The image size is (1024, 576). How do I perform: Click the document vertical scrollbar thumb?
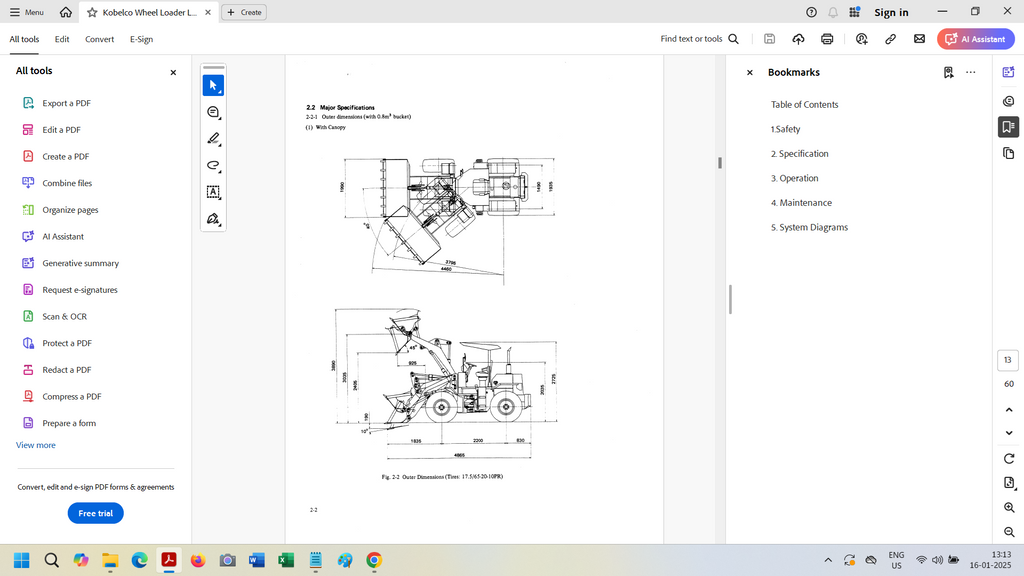coord(719,162)
